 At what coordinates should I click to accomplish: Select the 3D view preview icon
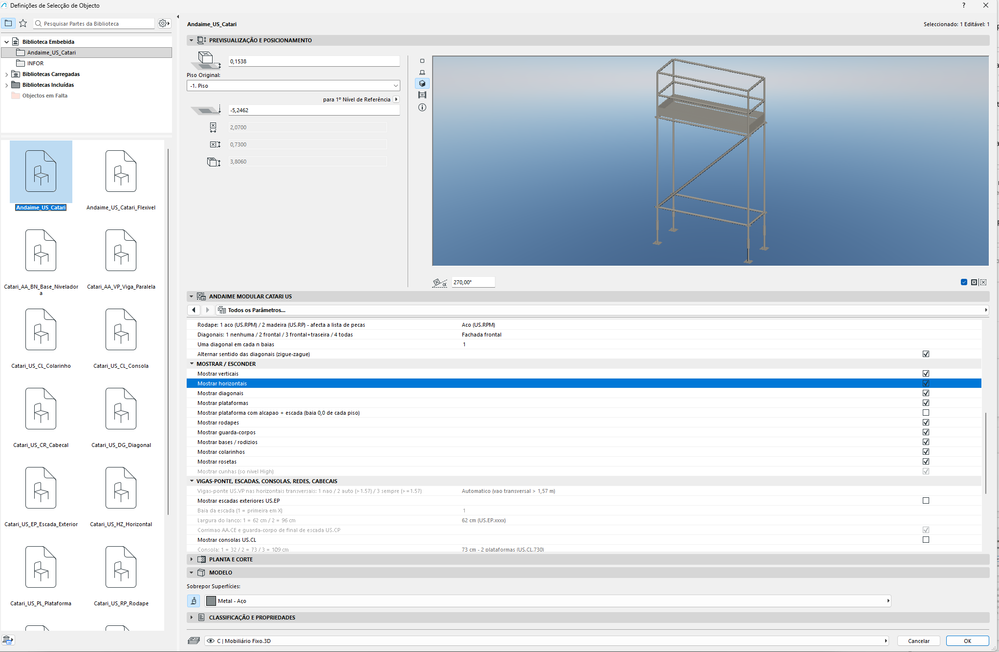[422, 83]
